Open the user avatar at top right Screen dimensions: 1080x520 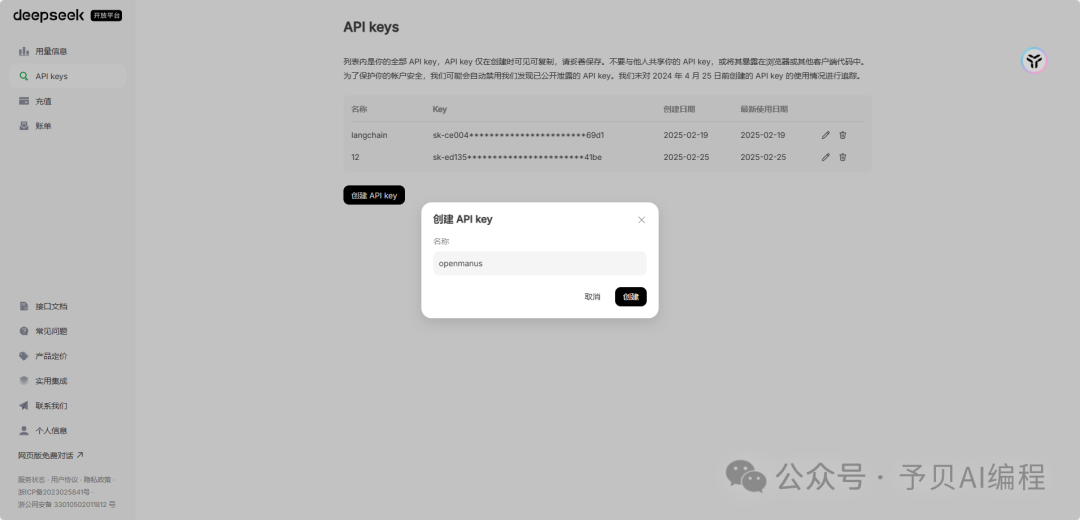pyautogui.click(x=1034, y=61)
